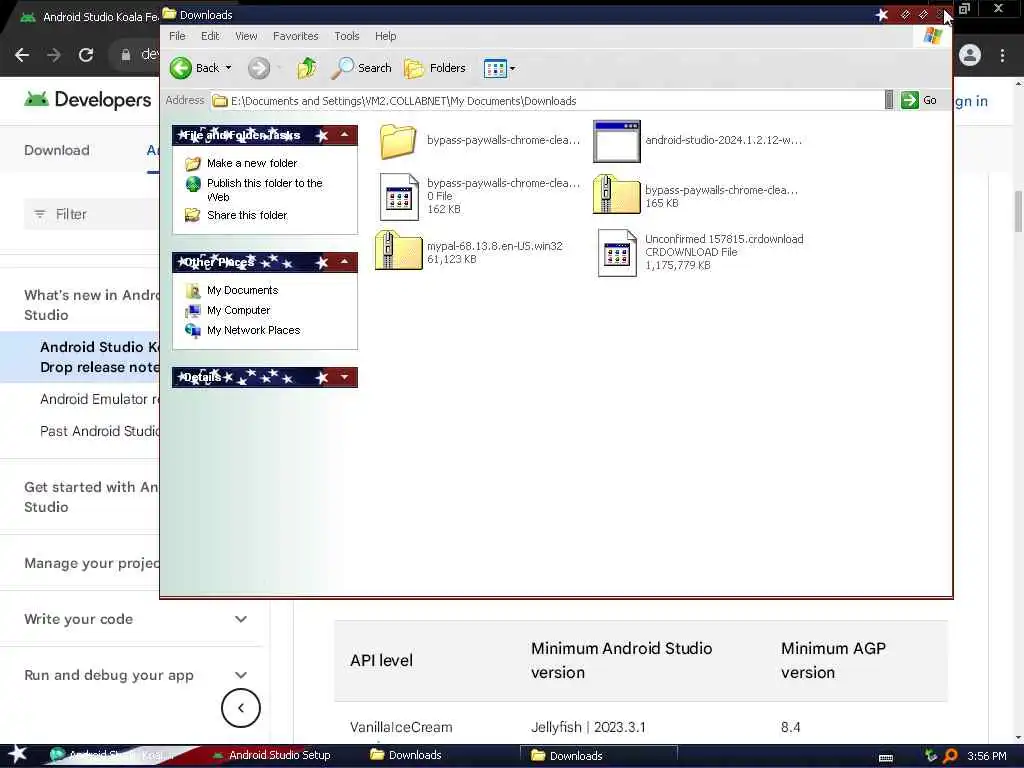Click the taskbar clock showing 3:56 PM
1024x768 pixels.
(986, 756)
